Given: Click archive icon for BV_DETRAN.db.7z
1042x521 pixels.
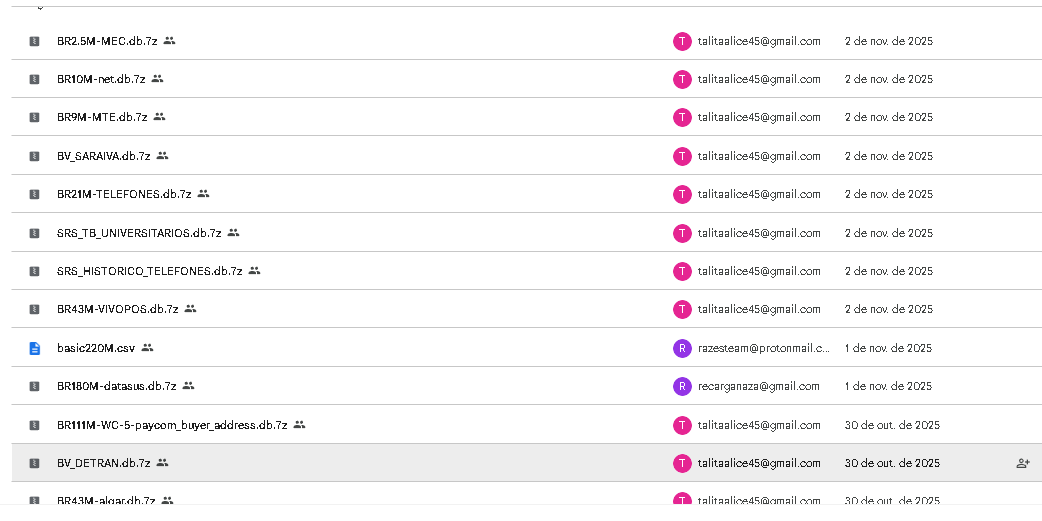Looking at the screenshot, I should click(35, 463).
